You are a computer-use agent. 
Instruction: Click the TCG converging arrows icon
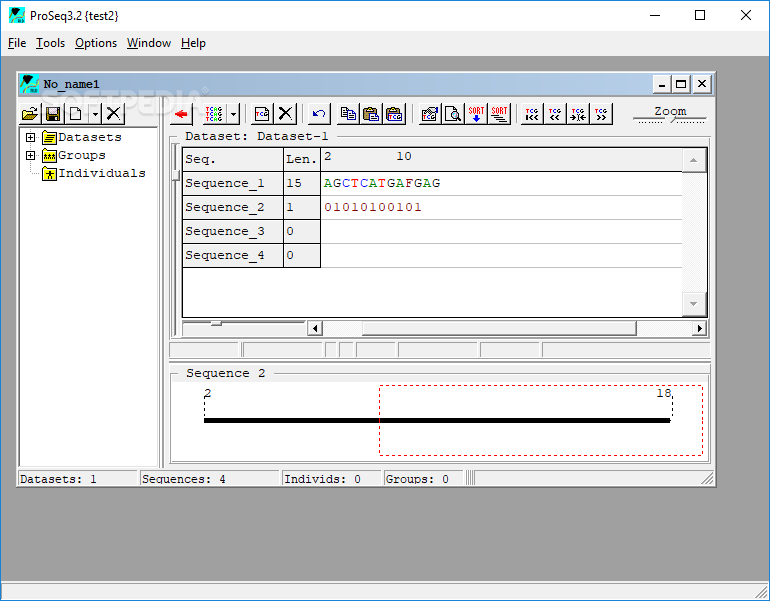[x=578, y=114]
